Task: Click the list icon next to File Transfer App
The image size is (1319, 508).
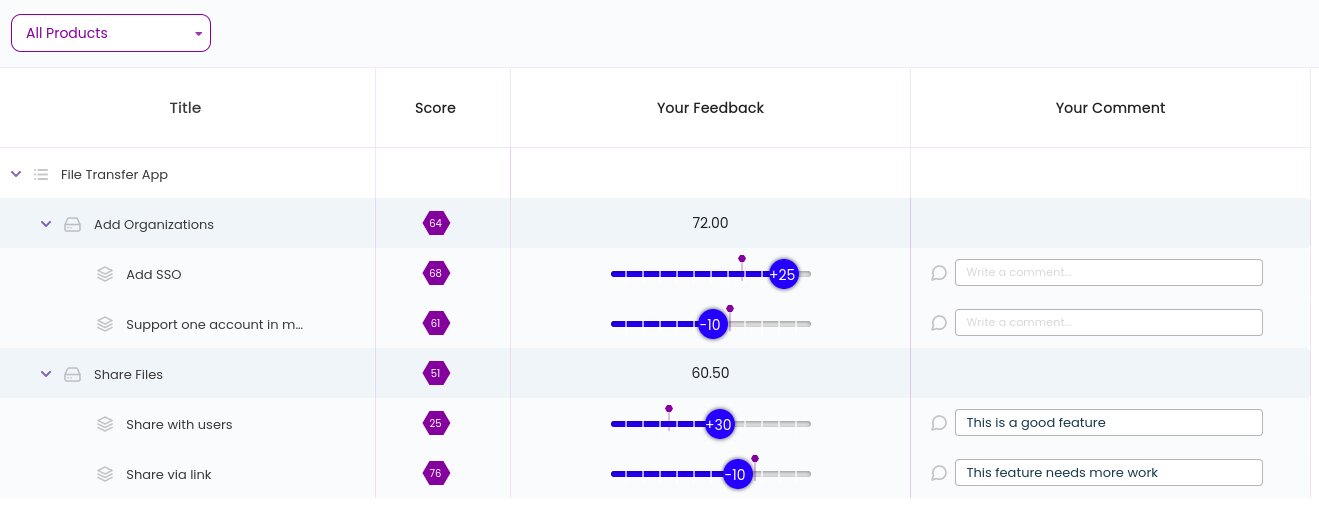Action: 41,174
